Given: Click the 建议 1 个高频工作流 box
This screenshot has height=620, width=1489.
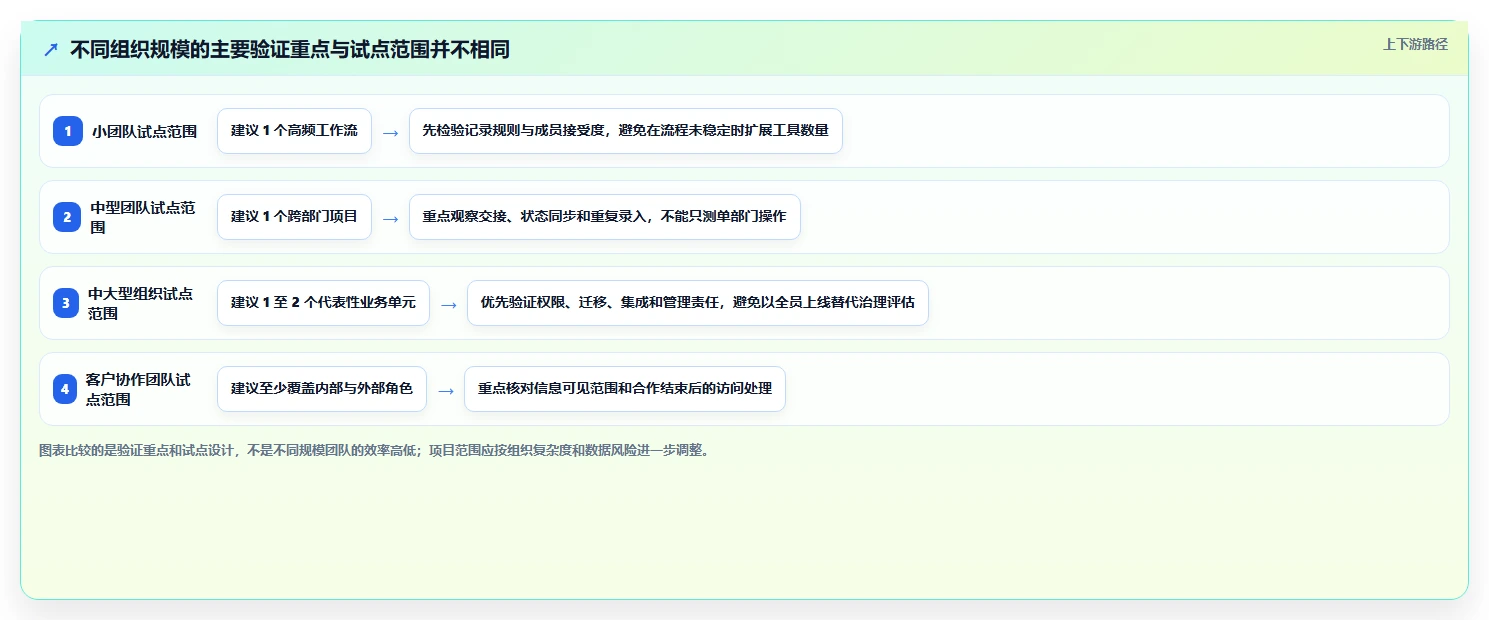Looking at the screenshot, I should (294, 131).
